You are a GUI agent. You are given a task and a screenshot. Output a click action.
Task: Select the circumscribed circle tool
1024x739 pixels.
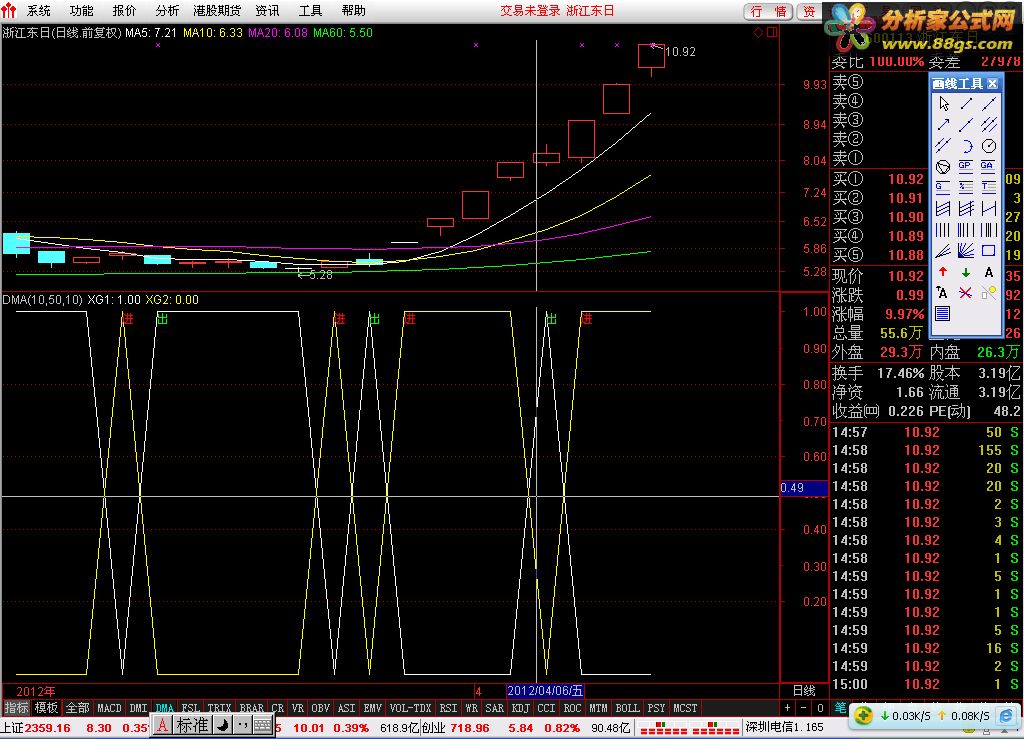(x=943, y=166)
